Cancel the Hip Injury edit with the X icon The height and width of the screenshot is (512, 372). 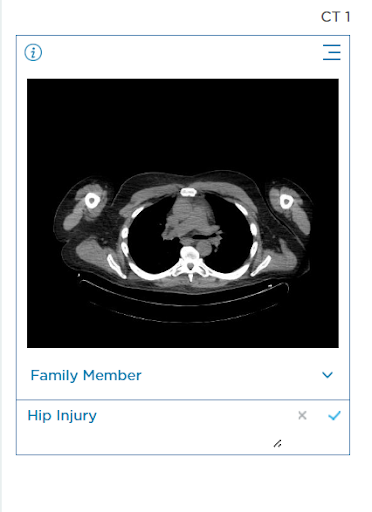(302, 415)
